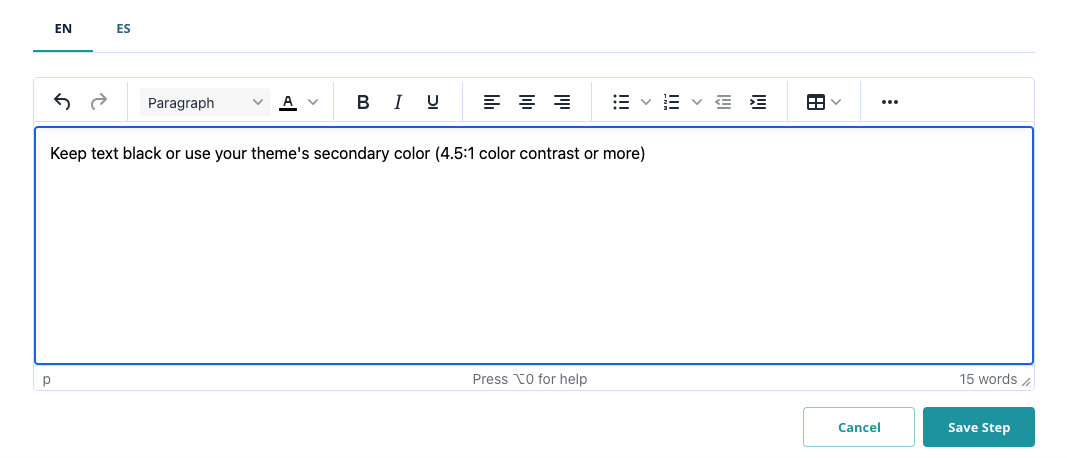The image size is (1067, 458).
Task: Toggle bold formatting
Action: pyautogui.click(x=363, y=102)
